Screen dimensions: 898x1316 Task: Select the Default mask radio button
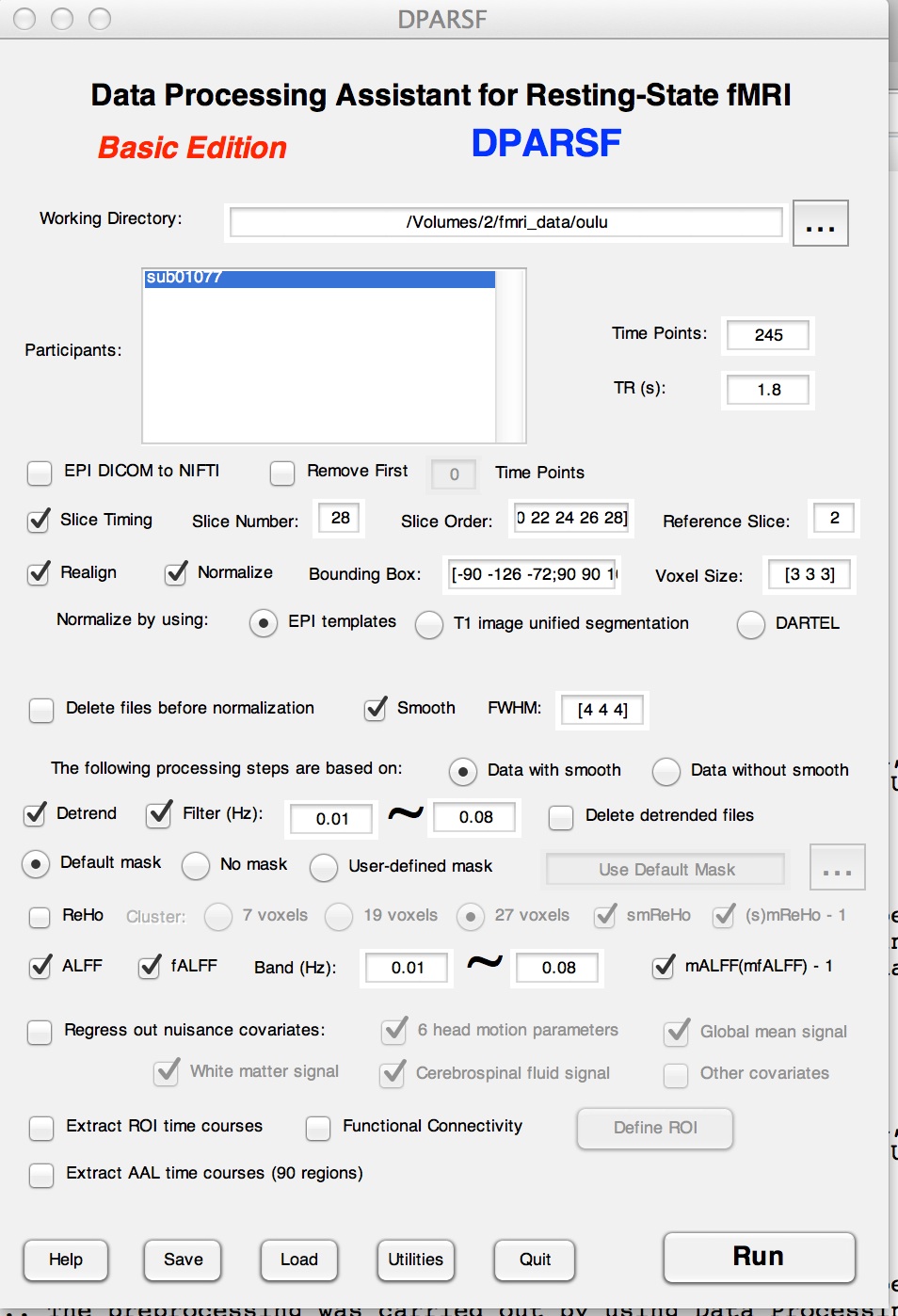[x=36, y=864]
